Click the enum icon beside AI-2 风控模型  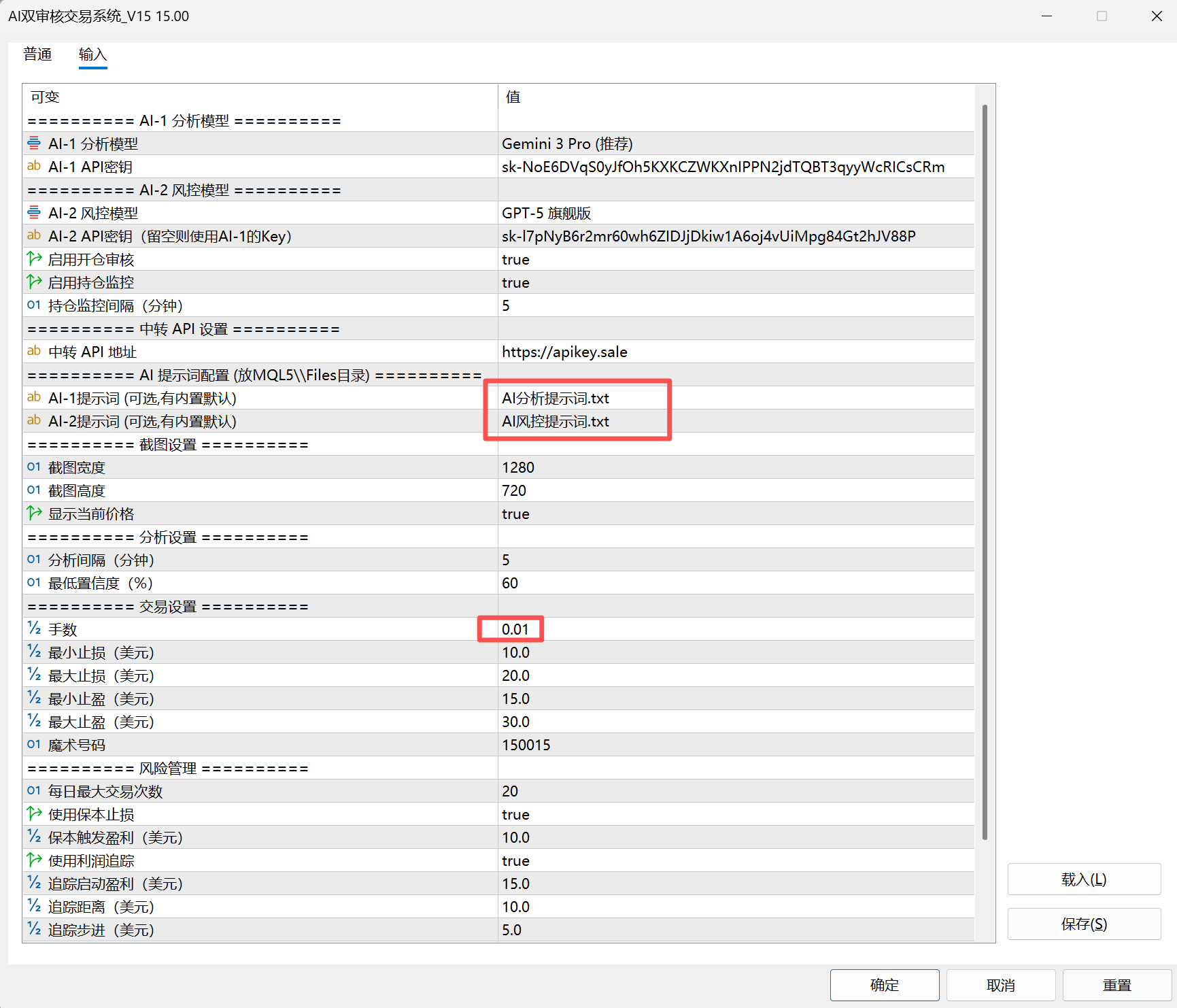(34, 213)
